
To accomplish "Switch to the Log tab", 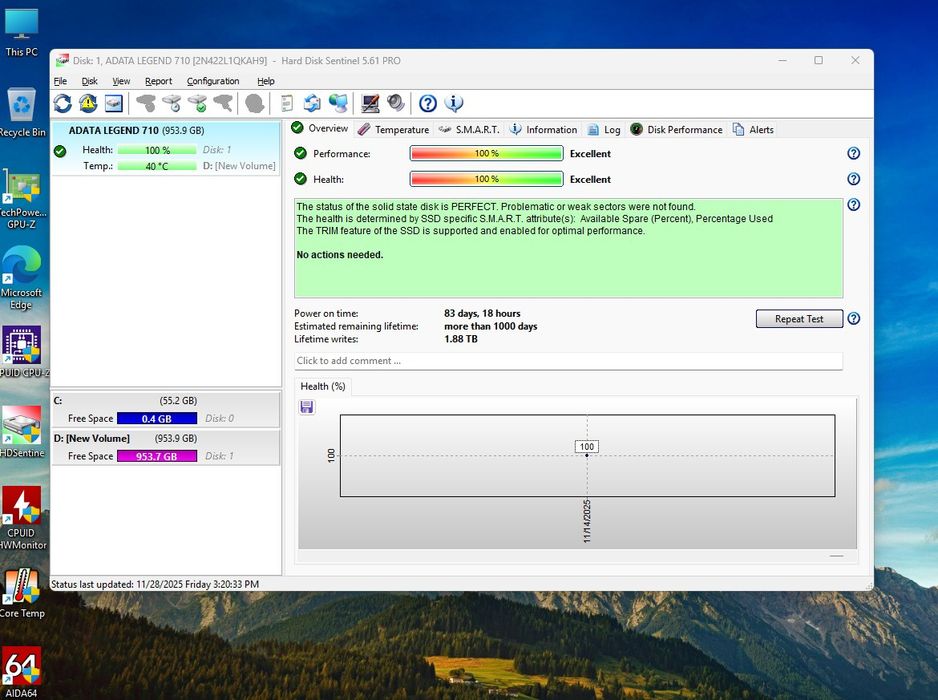I will coord(604,129).
